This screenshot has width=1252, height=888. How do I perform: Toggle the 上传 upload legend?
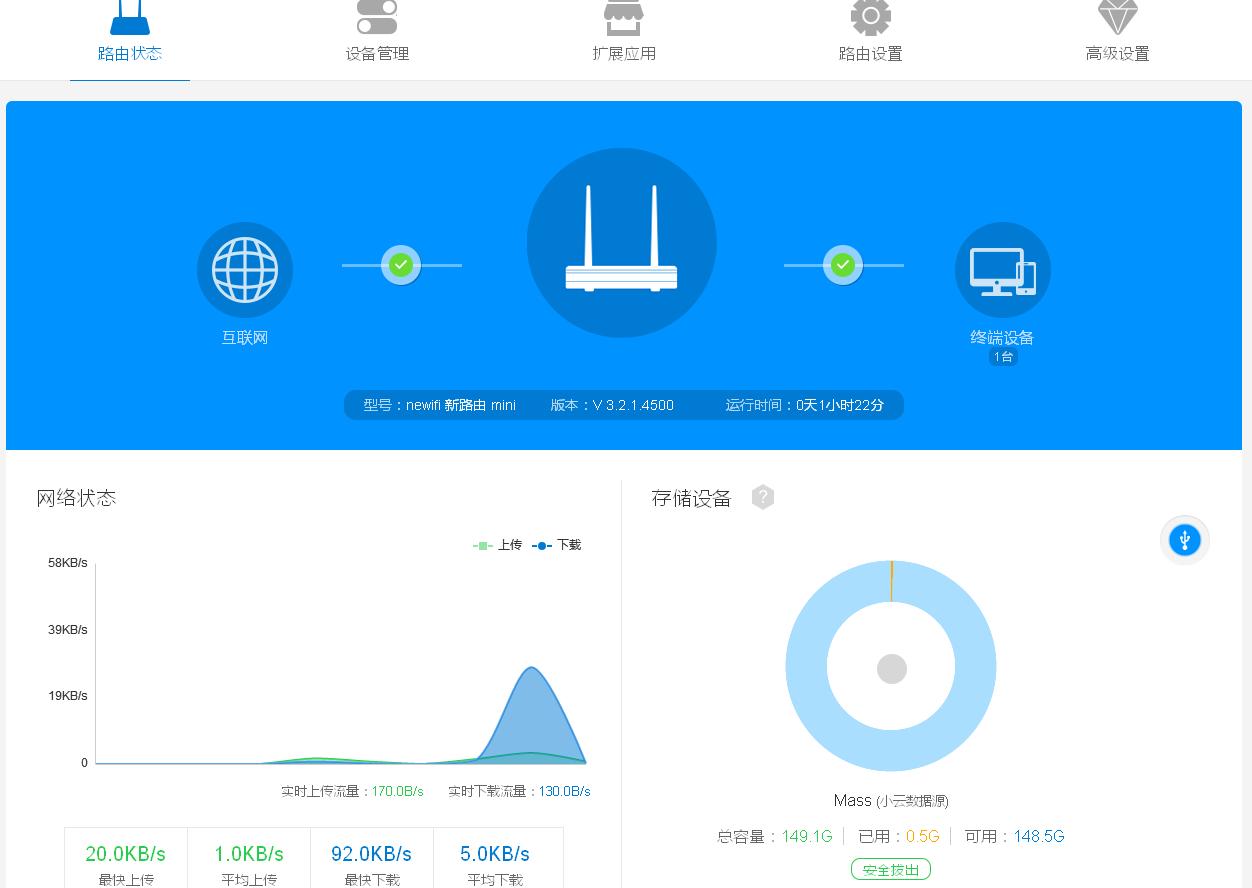500,545
